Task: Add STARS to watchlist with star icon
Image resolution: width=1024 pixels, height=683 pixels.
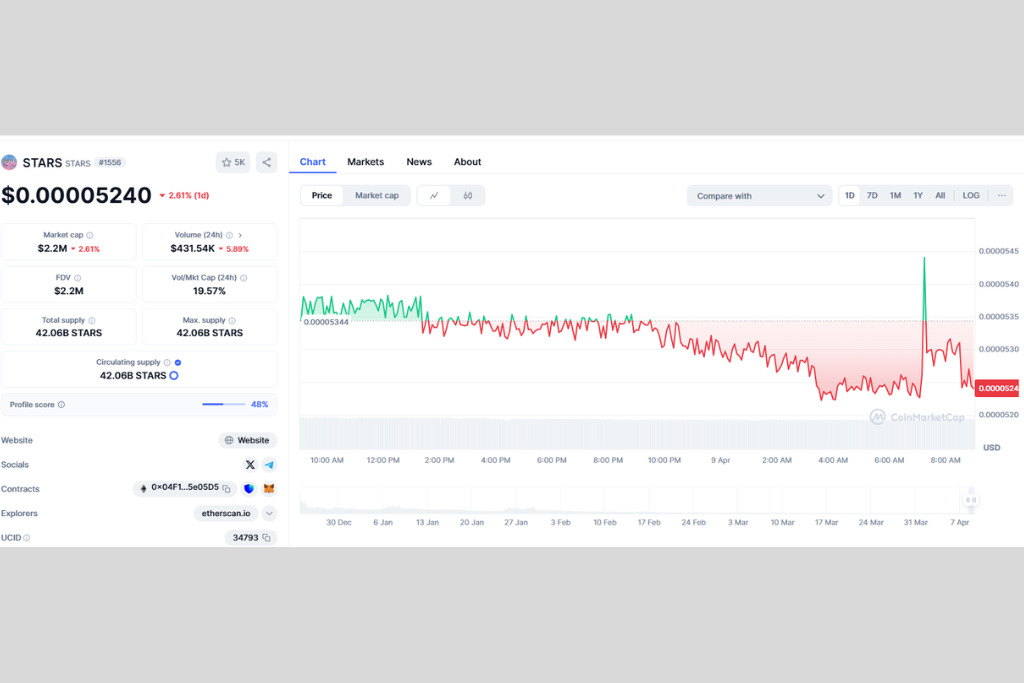Action: (233, 163)
